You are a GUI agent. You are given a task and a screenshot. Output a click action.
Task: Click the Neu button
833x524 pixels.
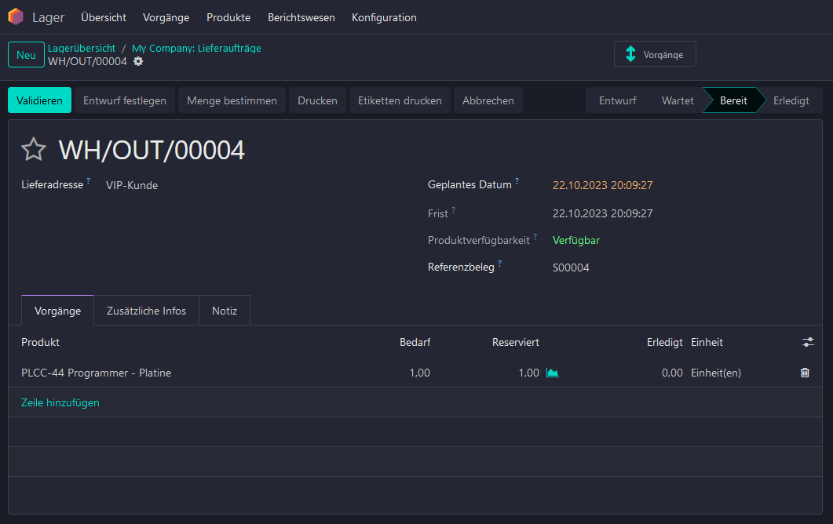click(x=26, y=55)
